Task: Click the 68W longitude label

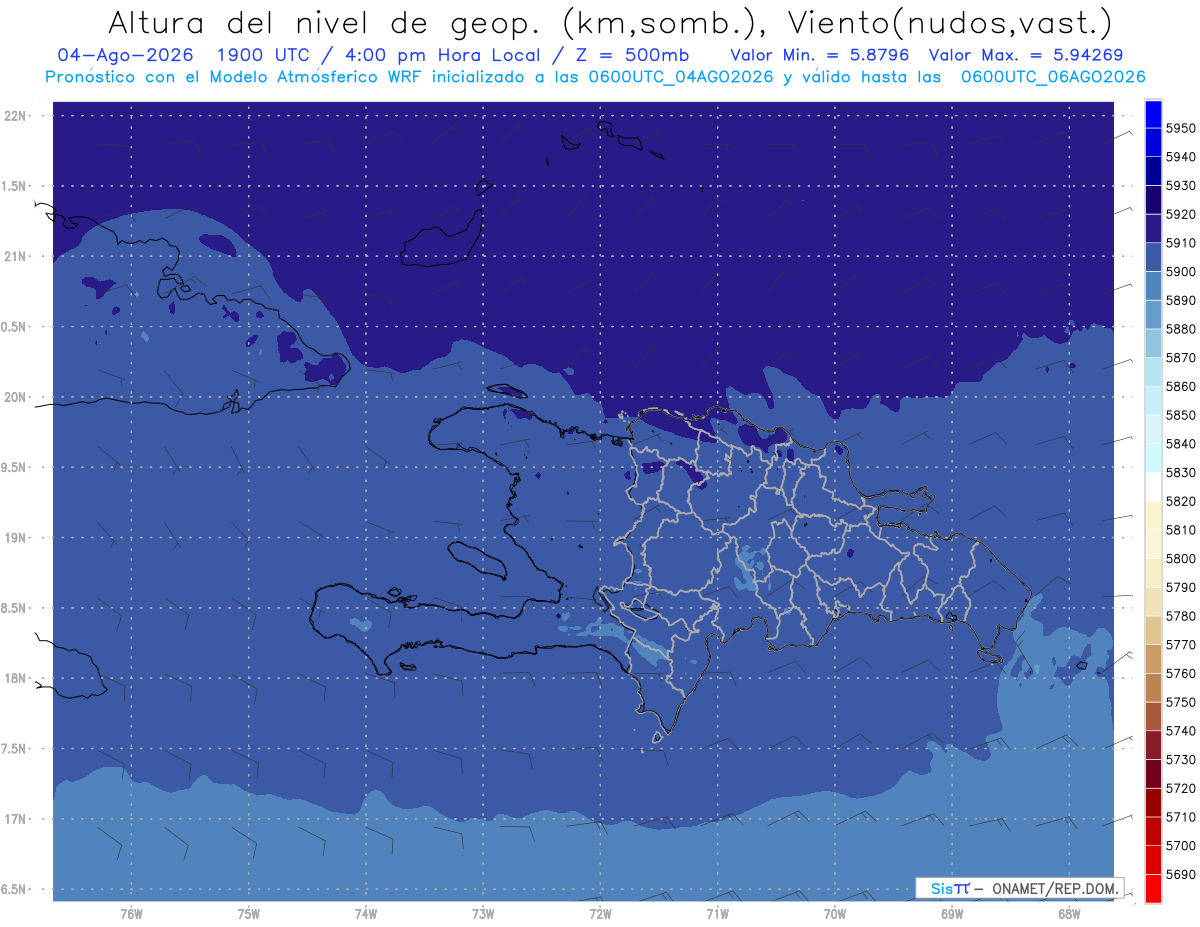Action: pyautogui.click(x=1069, y=913)
